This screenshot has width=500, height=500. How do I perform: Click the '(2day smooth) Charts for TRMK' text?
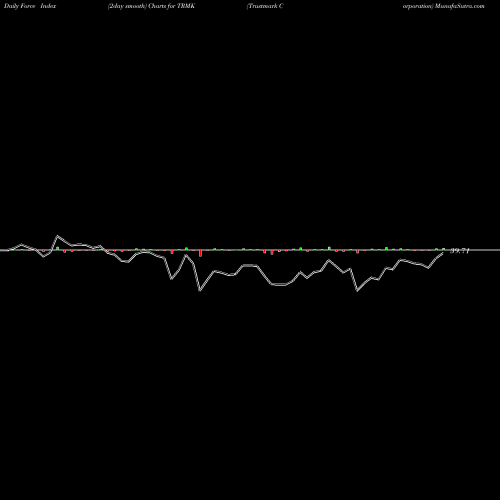151,6
